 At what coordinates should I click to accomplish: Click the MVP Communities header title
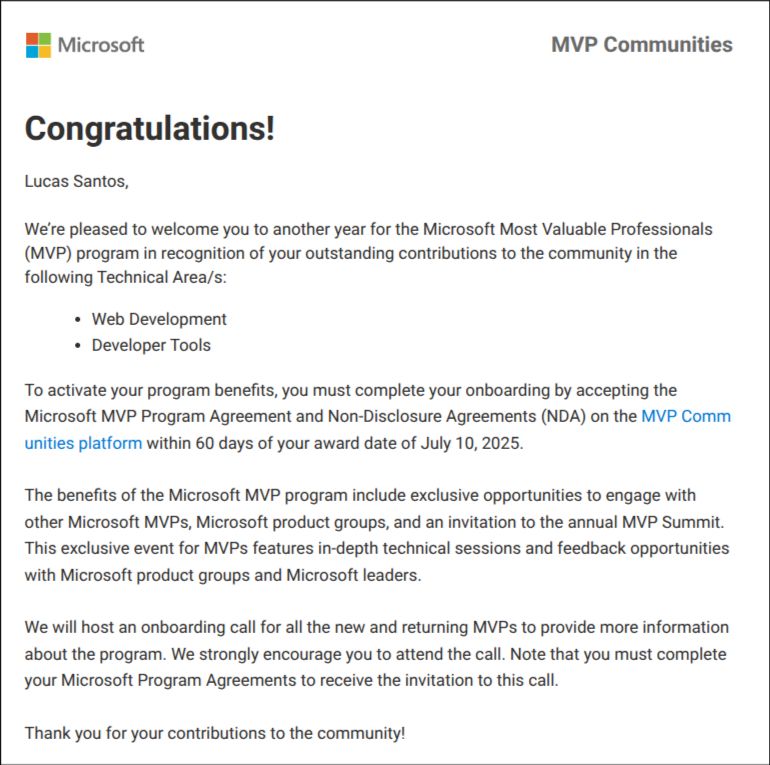pos(642,45)
